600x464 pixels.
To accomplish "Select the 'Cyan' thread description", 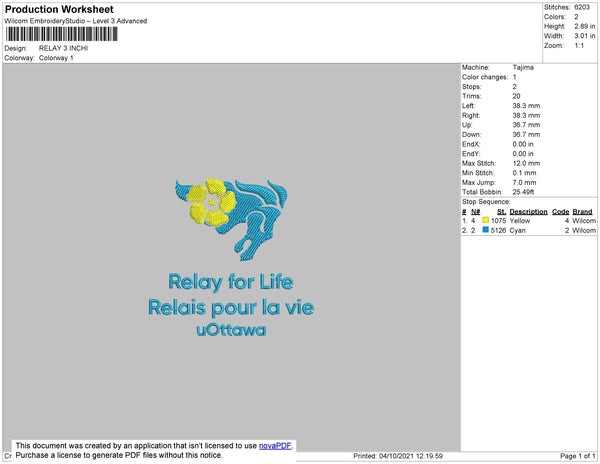I will (x=517, y=230).
